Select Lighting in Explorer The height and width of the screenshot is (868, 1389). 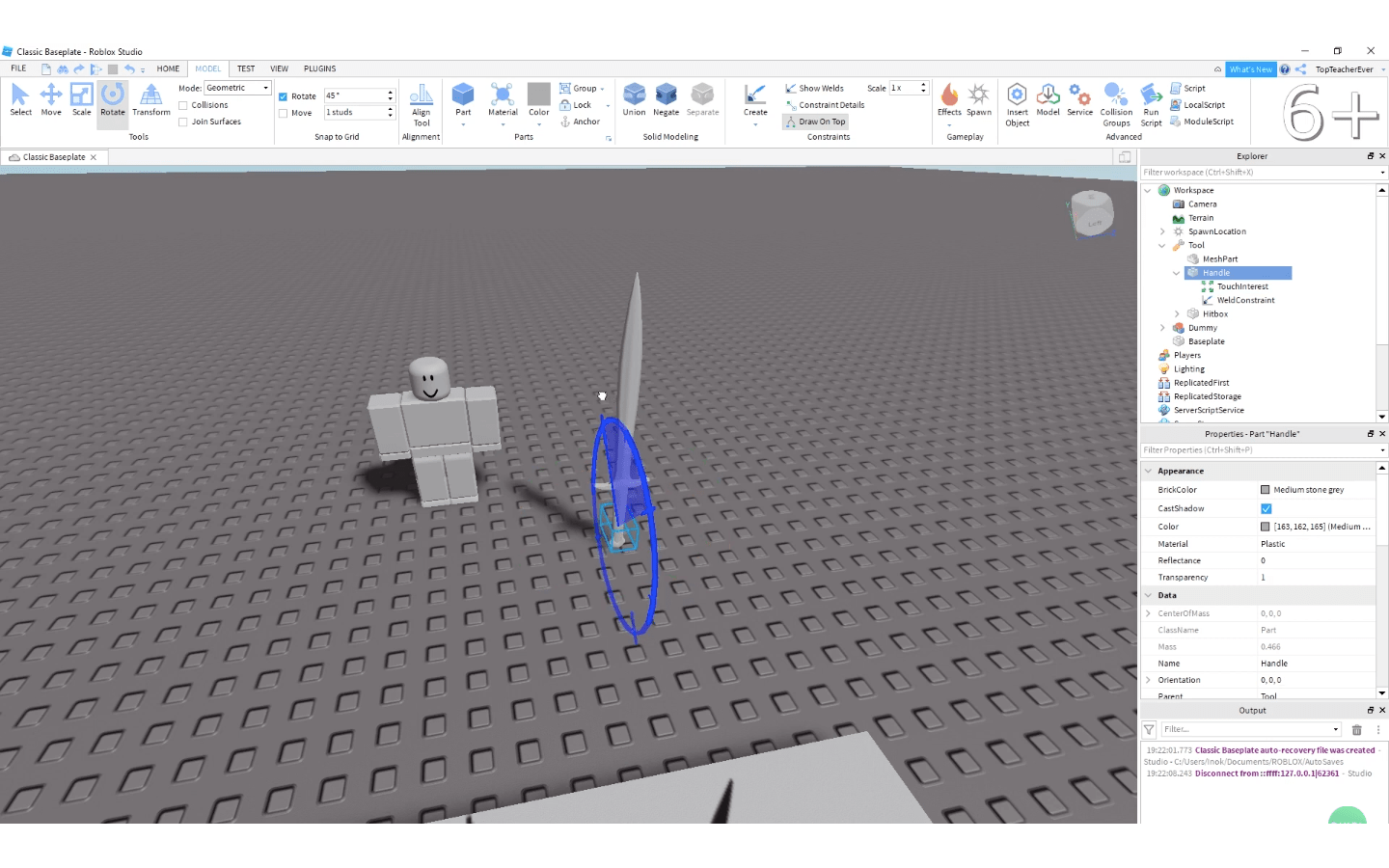(x=1188, y=369)
